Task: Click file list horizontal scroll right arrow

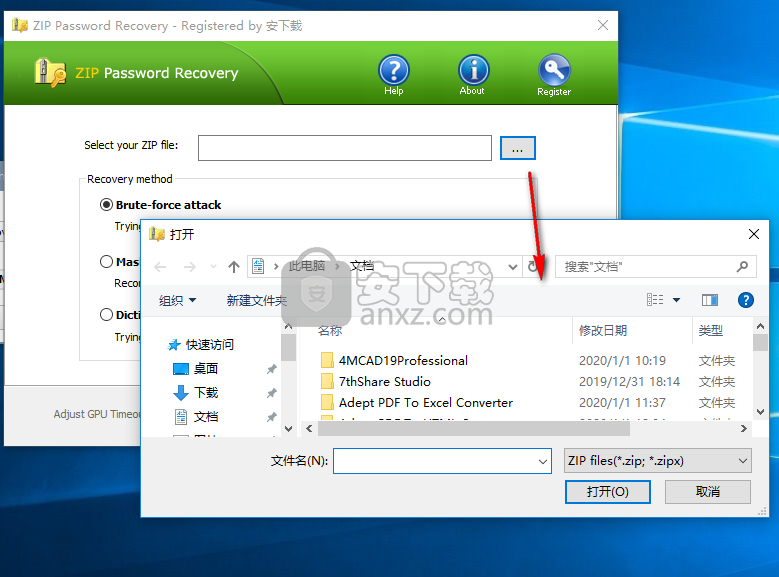Action: tap(743, 428)
